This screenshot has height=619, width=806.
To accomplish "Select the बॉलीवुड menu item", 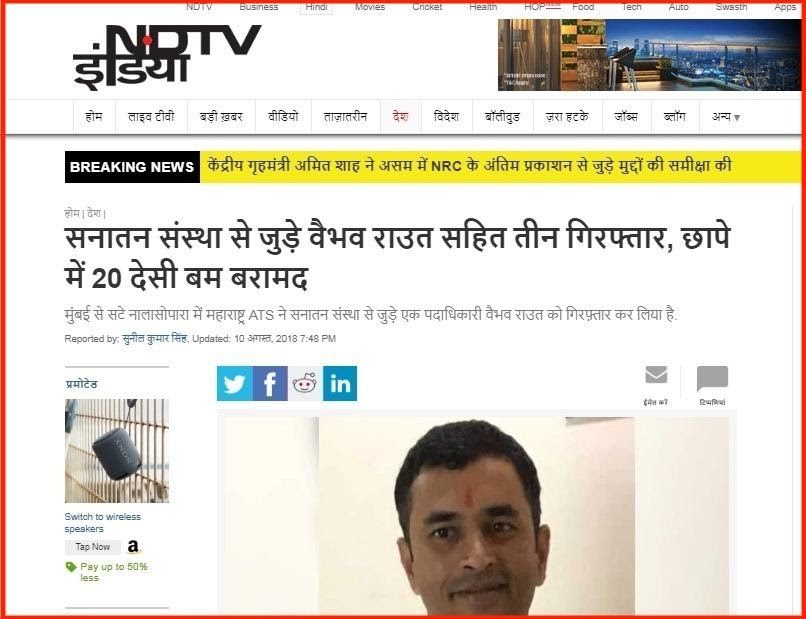I will coord(502,117).
